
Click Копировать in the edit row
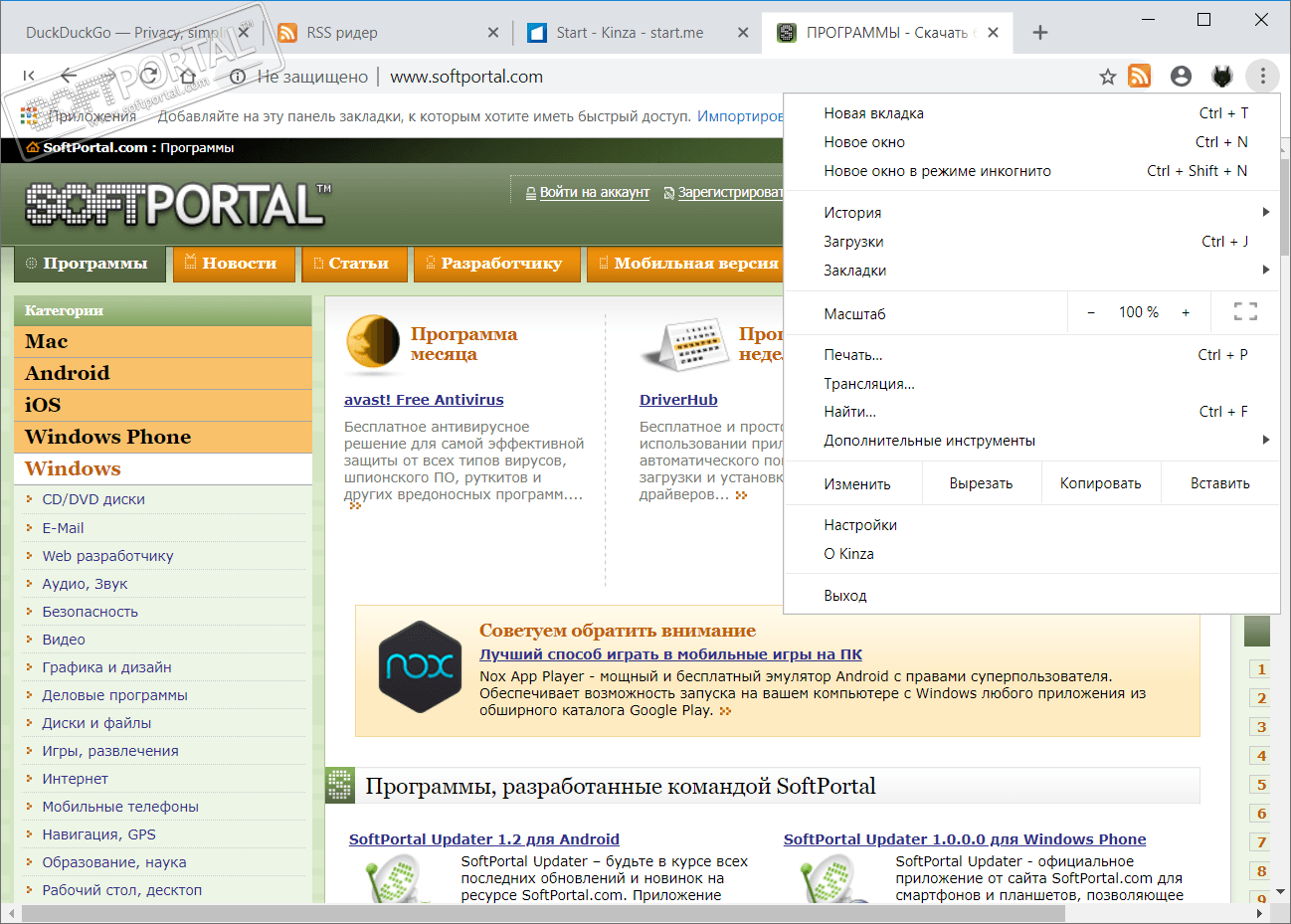pyautogui.click(x=1101, y=483)
